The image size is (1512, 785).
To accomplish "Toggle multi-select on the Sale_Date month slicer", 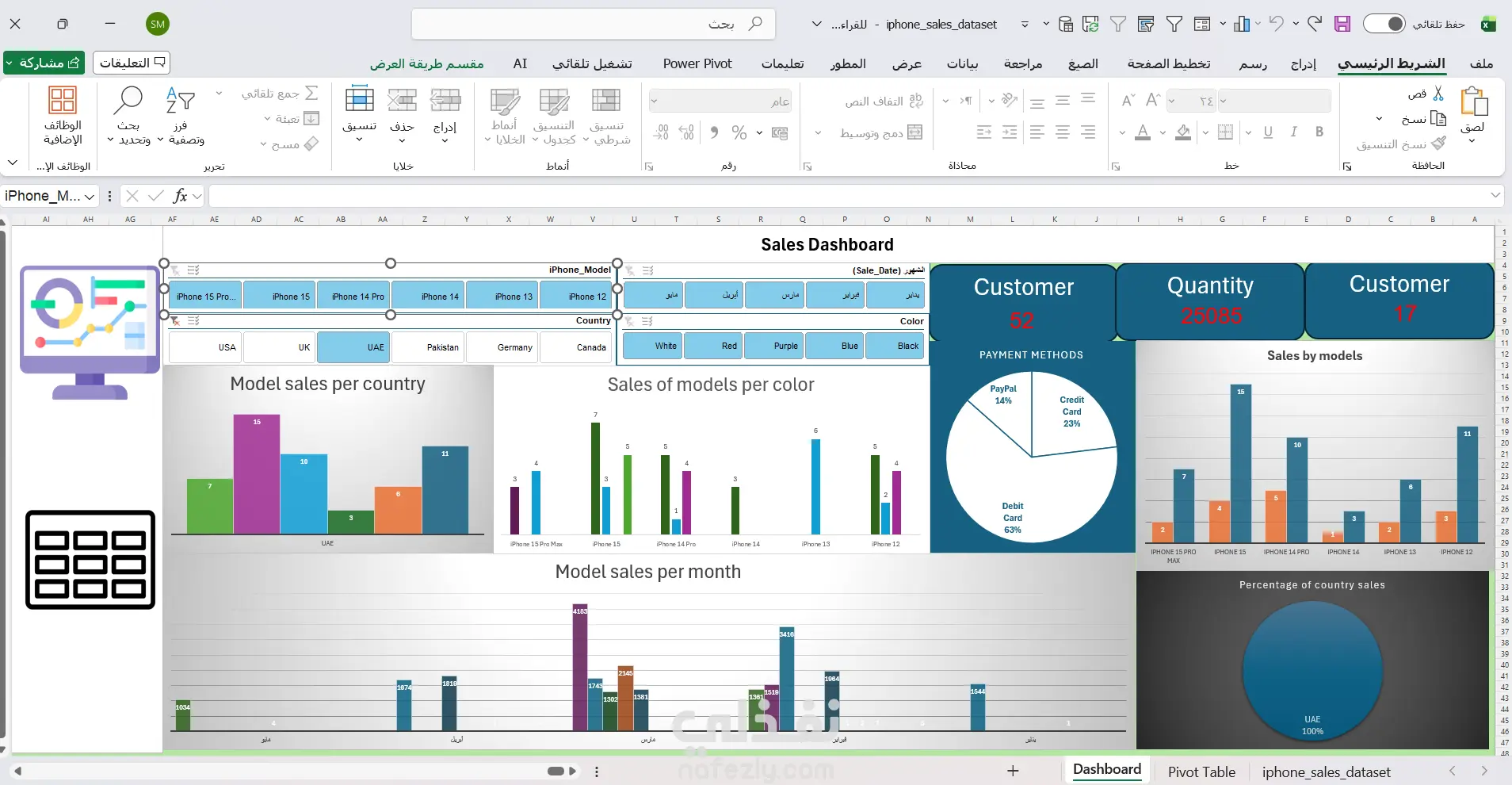I will [647, 270].
